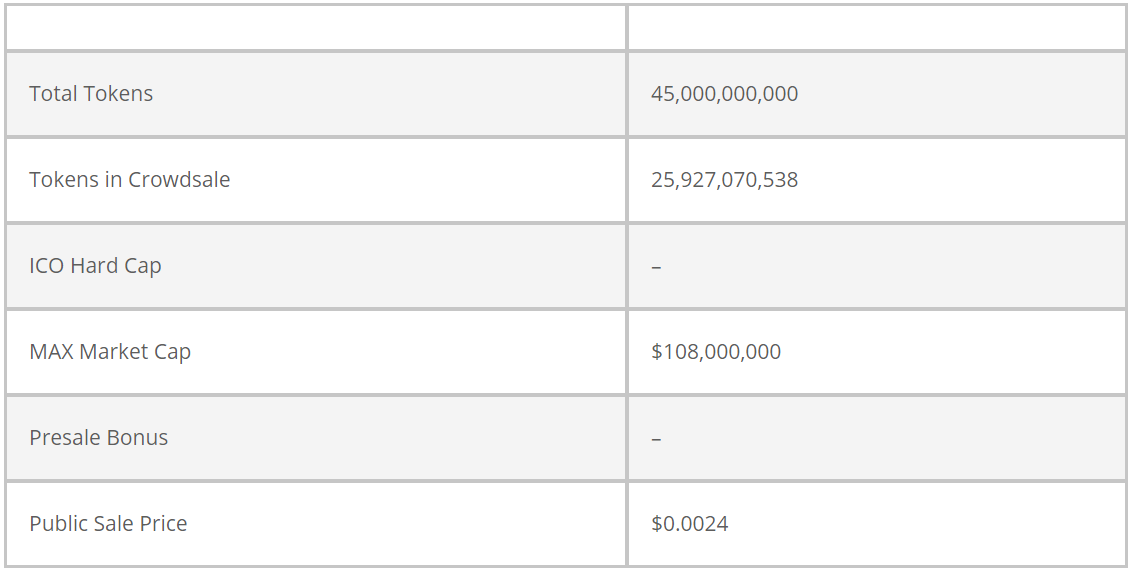Image resolution: width=1130 pixels, height=571 pixels.
Task: Select the ICO Hard Cap dash value
Action: pos(657,267)
